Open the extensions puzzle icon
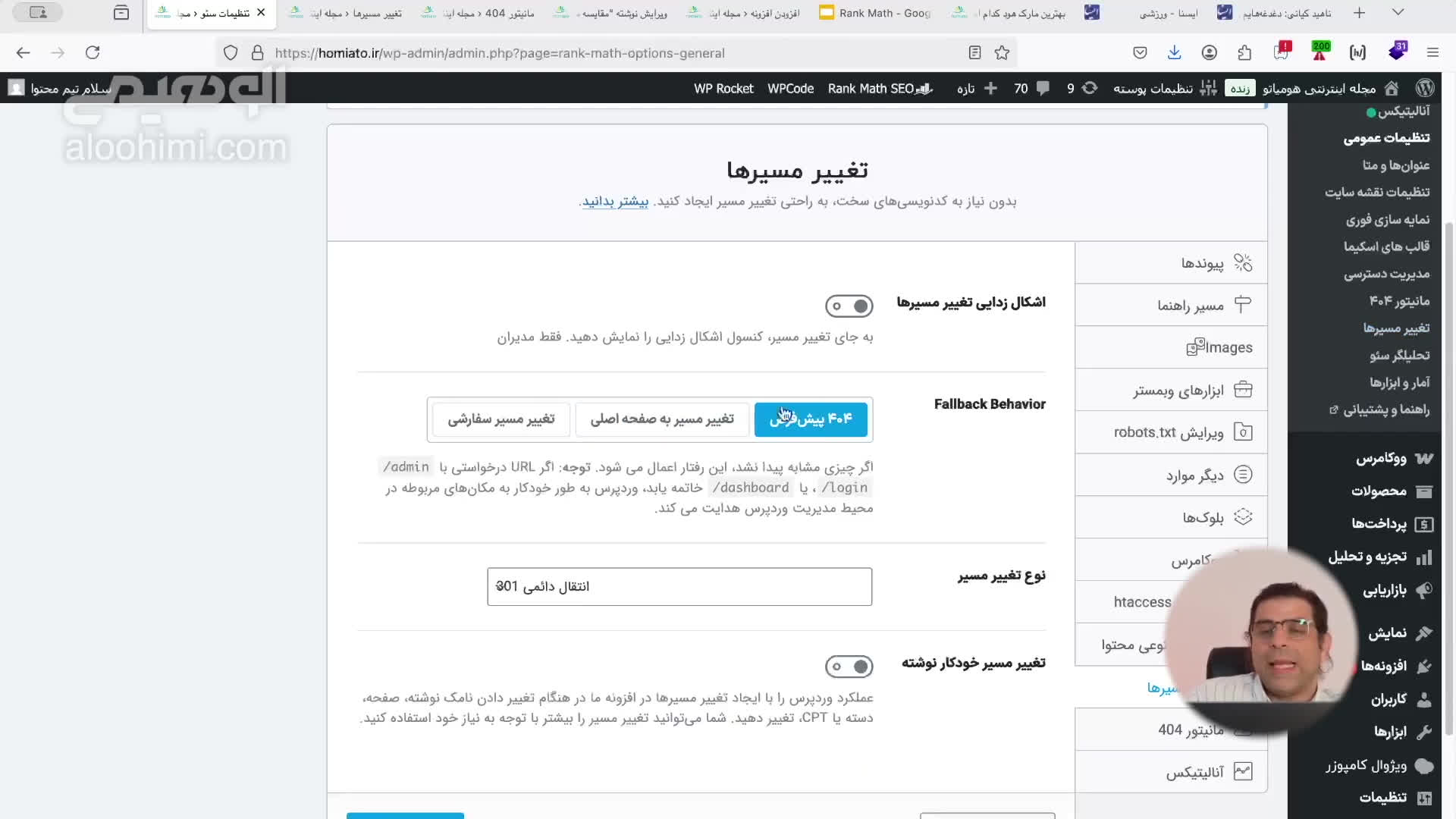The width and height of the screenshot is (1456, 819). point(1244,53)
